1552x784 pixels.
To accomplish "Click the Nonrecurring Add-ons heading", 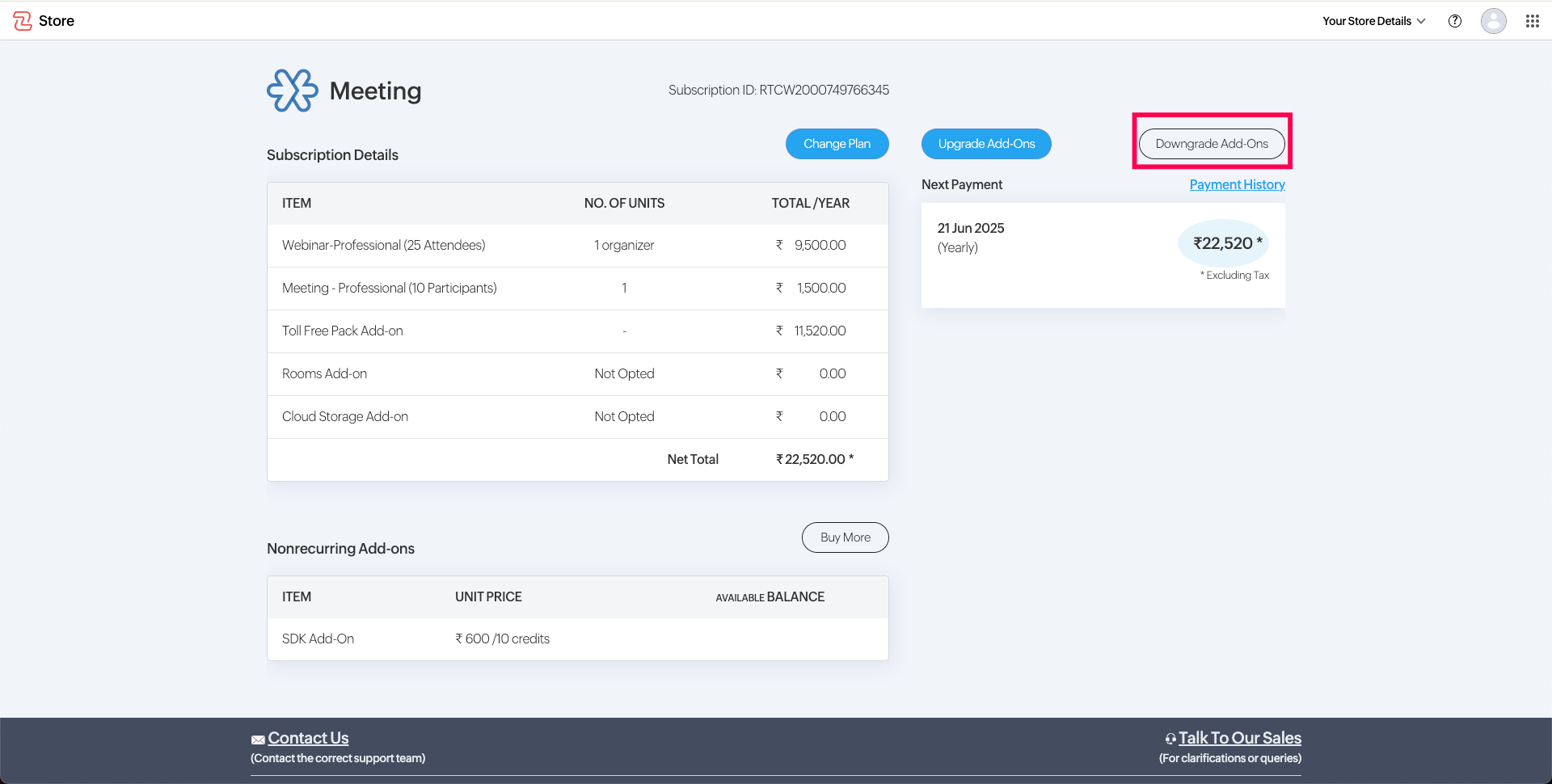I will 340,548.
